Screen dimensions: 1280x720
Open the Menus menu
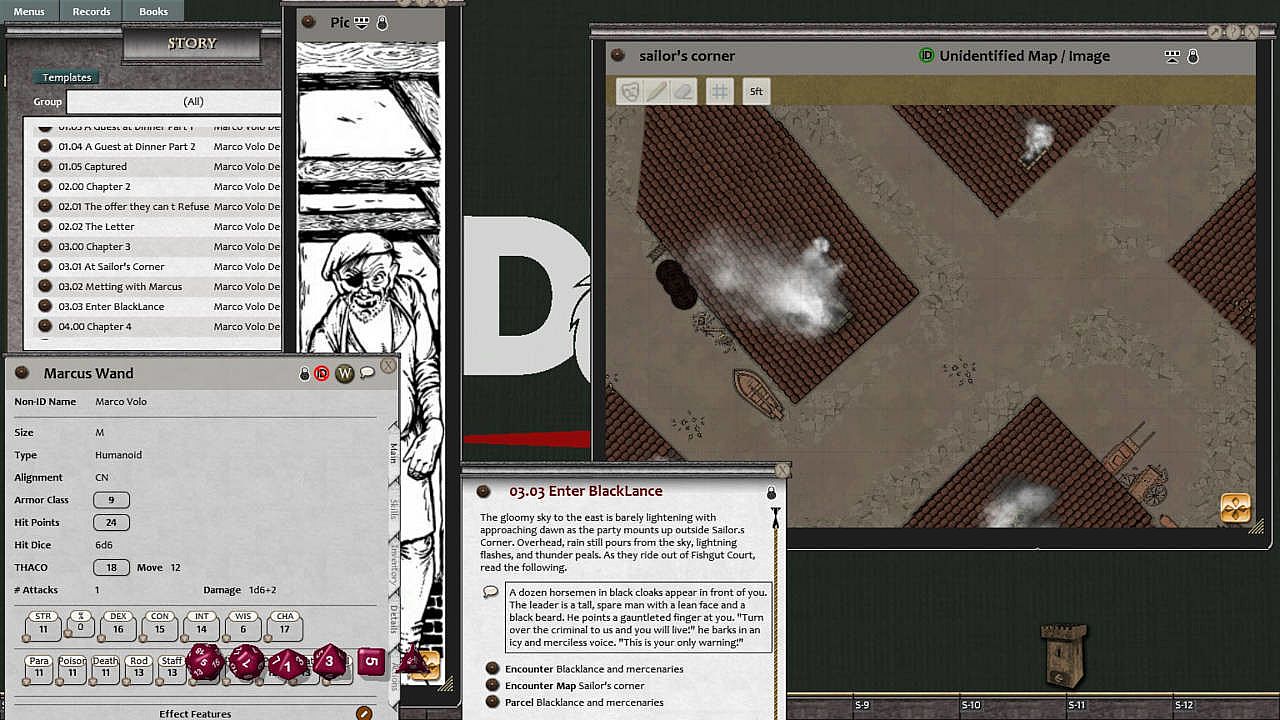[x=29, y=11]
